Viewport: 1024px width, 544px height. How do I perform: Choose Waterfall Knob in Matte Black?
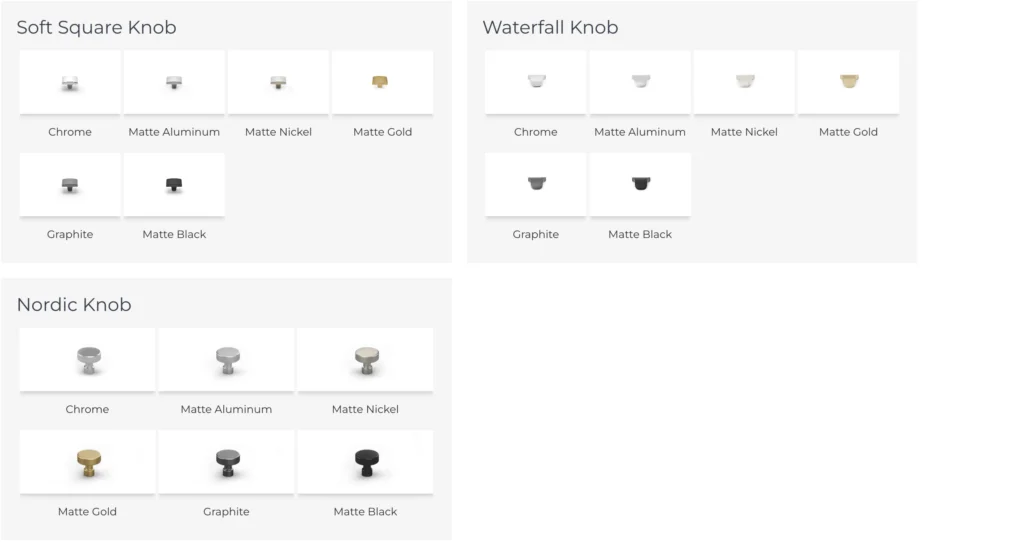coord(640,185)
